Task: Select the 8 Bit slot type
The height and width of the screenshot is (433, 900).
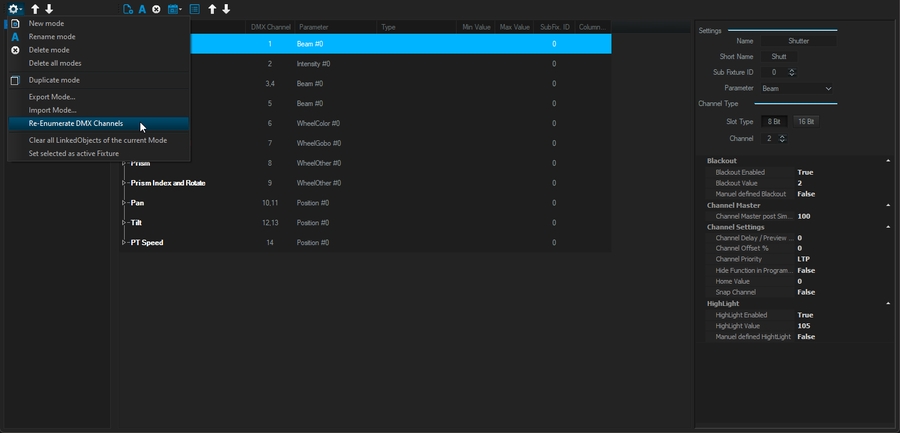Action: [775, 121]
